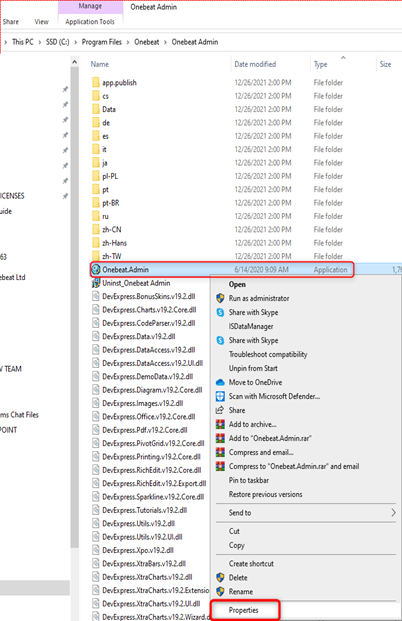Expand breadcrumb arrow after Onebeat
The height and width of the screenshot is (621, 402).
click(166, 42)
